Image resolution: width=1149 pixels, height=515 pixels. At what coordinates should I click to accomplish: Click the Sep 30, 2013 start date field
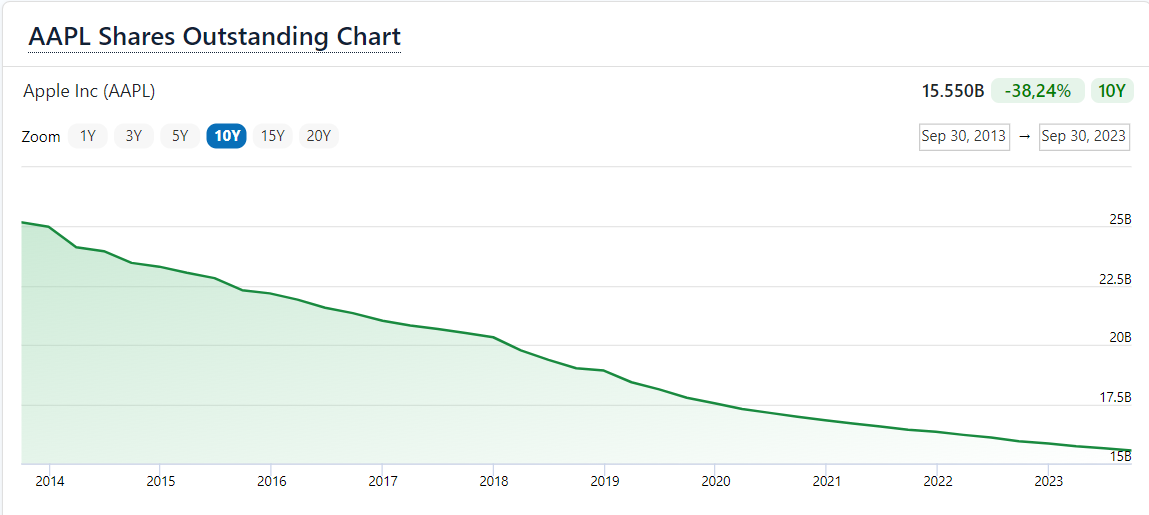[x=964, y=136]
